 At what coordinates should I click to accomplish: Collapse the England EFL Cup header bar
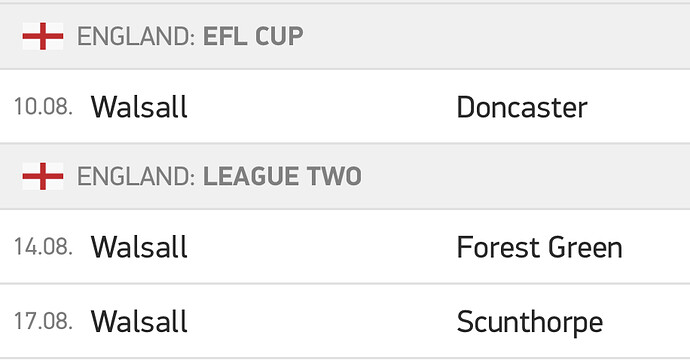pyautogui.click(x=345, y=36)
